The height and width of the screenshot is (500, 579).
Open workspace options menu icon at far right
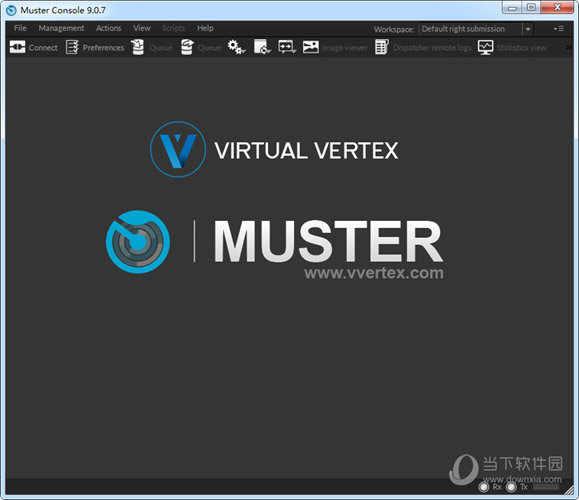pos(558,29)
